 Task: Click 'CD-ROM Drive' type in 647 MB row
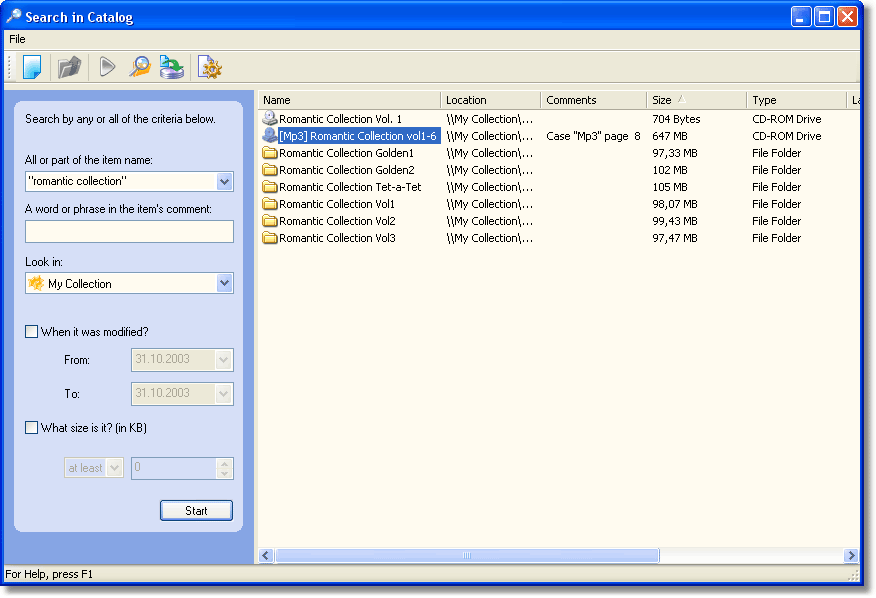click(x=787, y=136)
